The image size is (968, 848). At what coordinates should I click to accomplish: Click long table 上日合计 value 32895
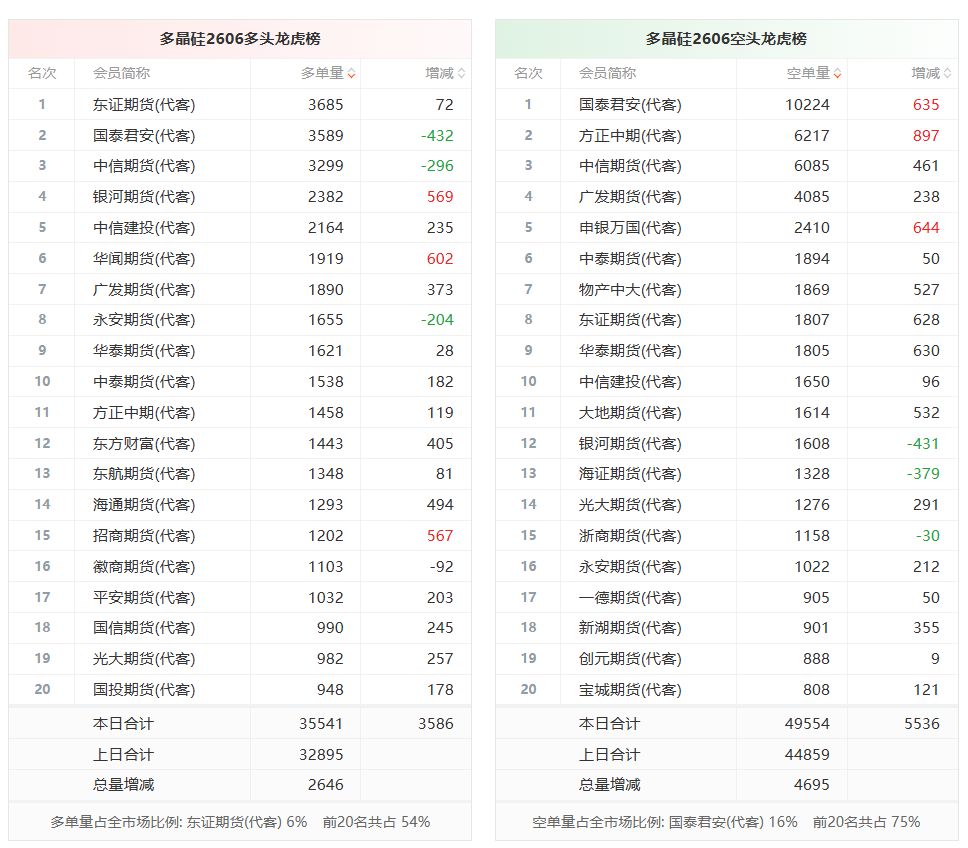(321, 754)
